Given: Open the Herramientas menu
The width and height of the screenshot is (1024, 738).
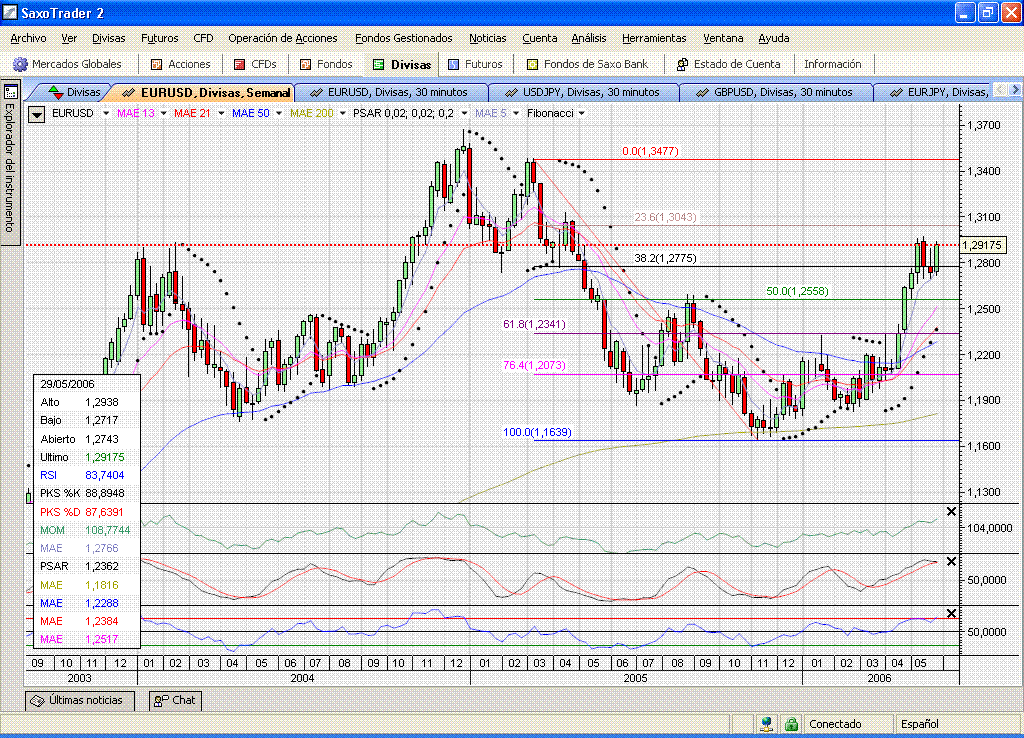Looking at the screenshot, I should click(x=654, y=39).
